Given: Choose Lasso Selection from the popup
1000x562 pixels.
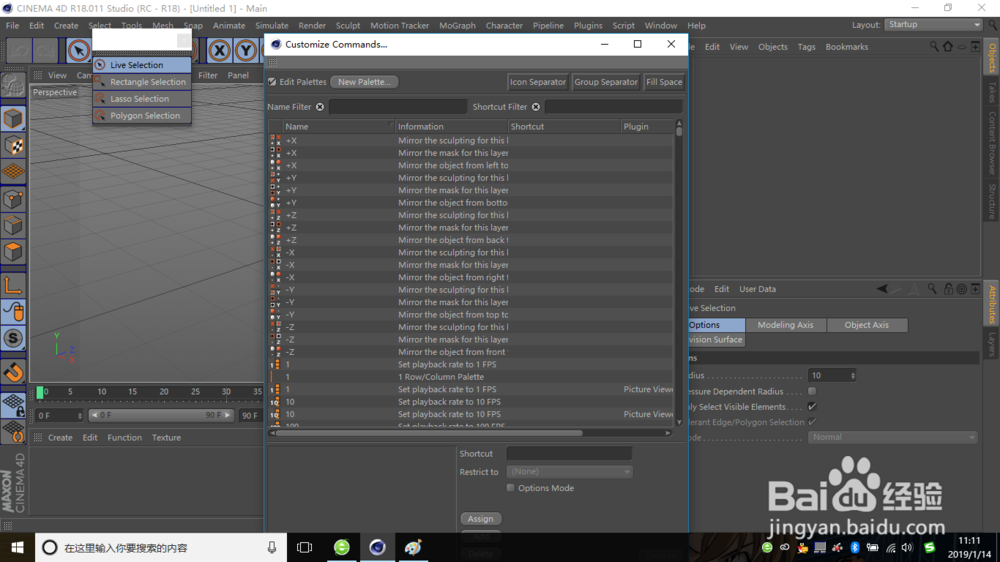Looking at the screenshot, I should [142, 99].
